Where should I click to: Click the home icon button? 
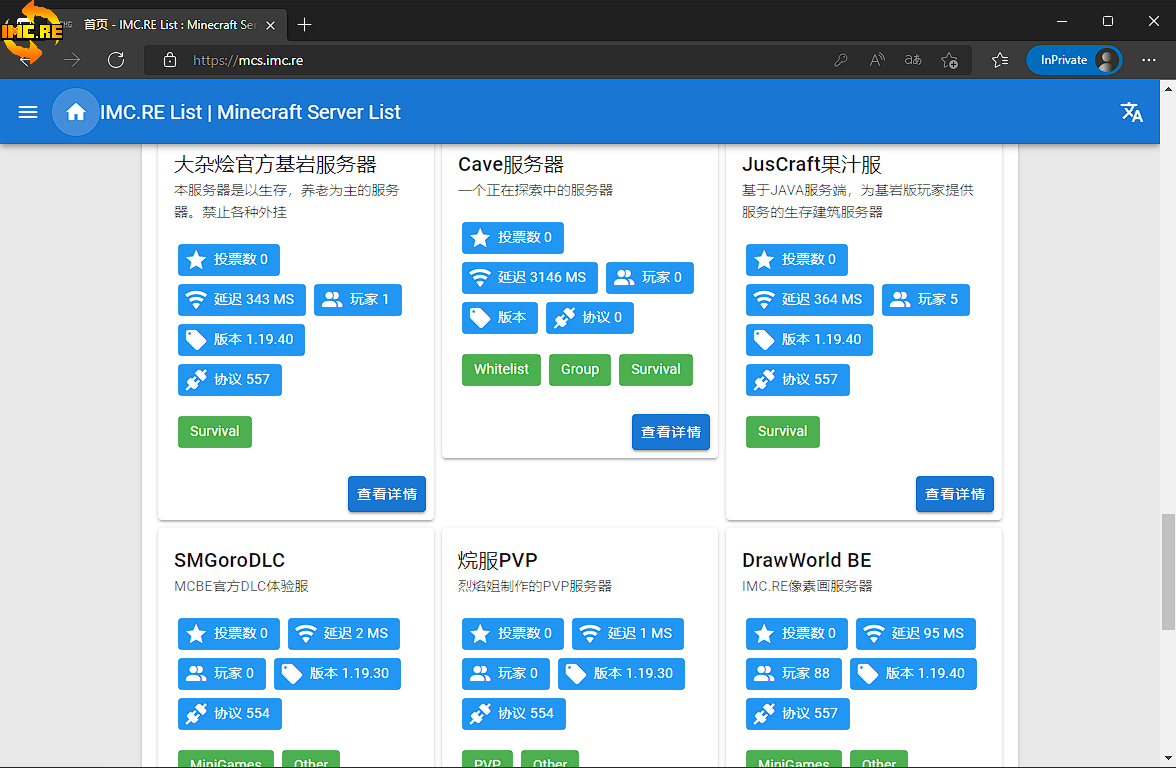pos(75,112)
